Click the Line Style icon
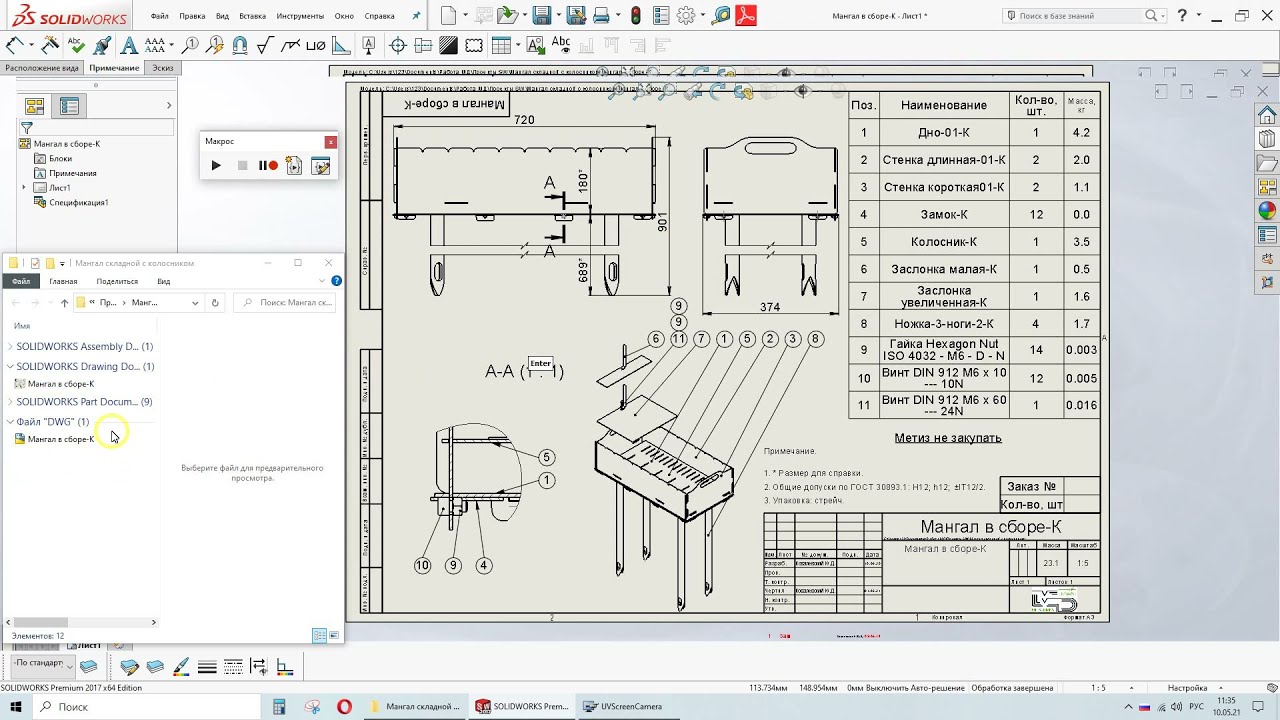The height and width of the screenshot is (720, 1280). [x=233, y=667]
